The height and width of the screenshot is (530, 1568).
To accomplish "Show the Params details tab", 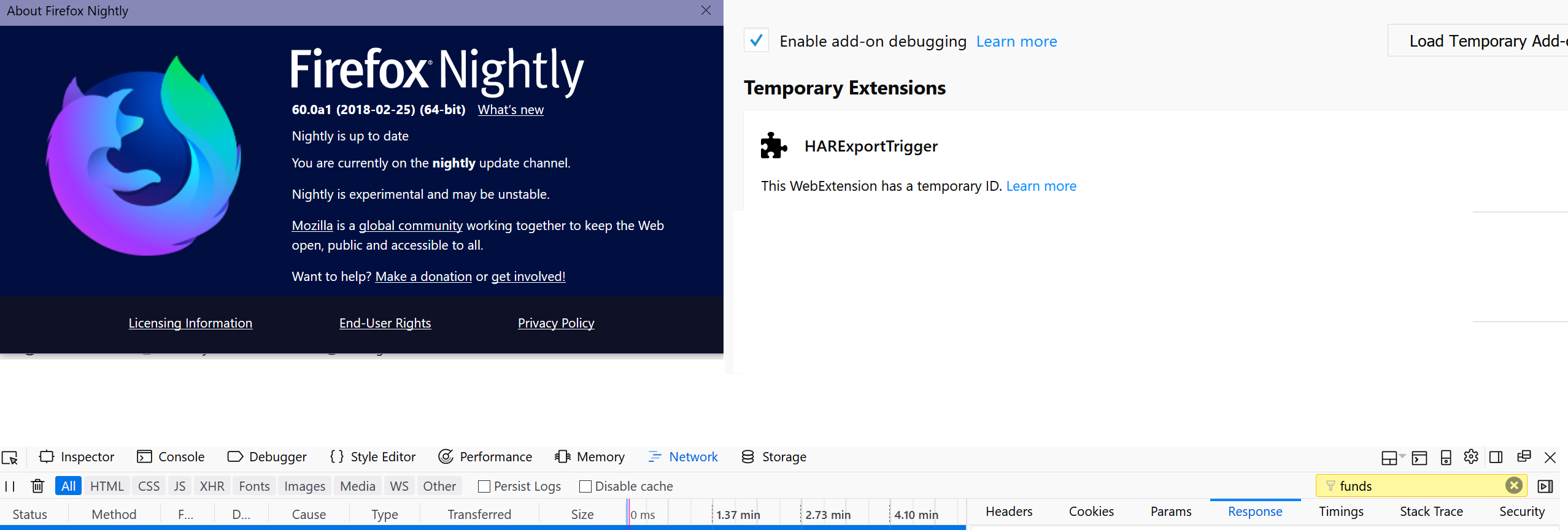I will [1171, 512].
